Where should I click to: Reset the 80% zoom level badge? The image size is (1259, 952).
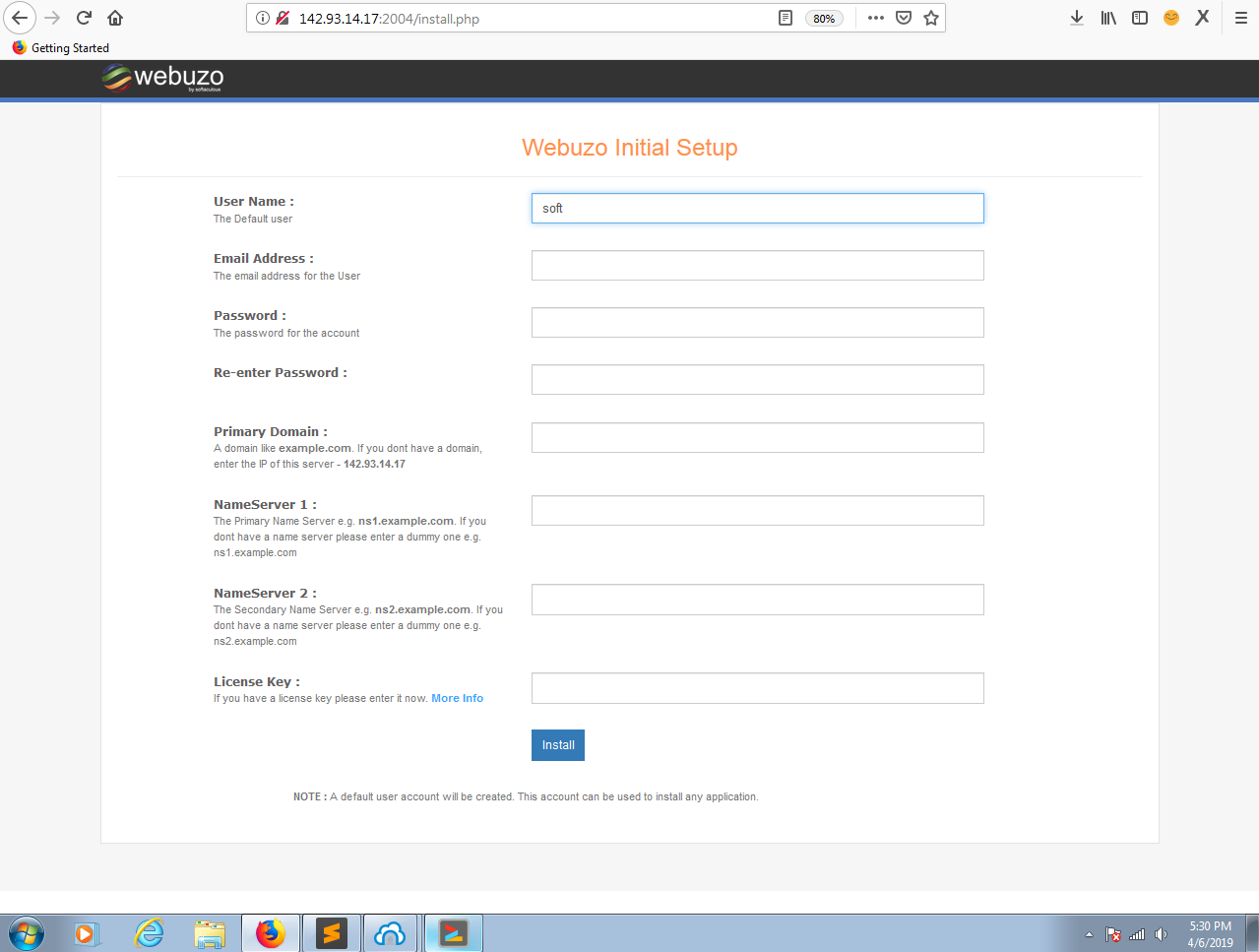click(824, 19)
